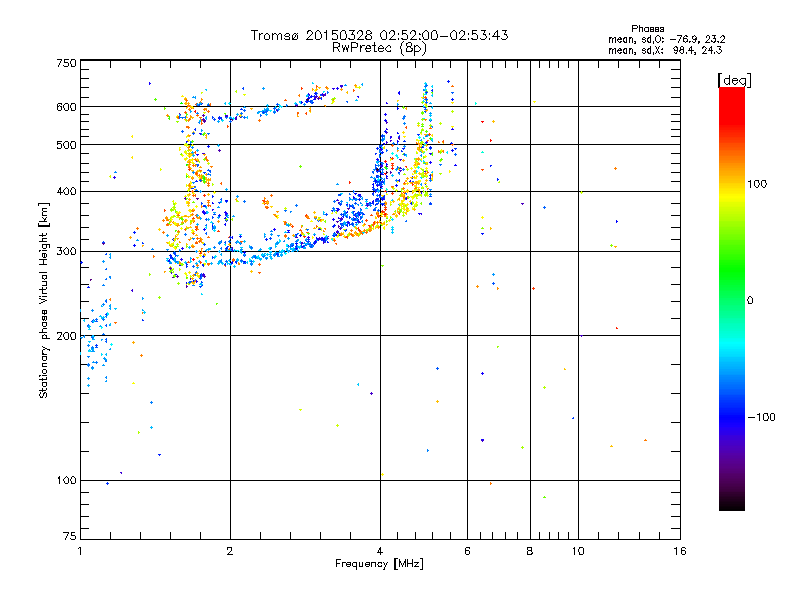Image resolution: width=800 pixels, height=600 pixels.
Task: Click the 300 tick on the height axis
Action: coord(66,251)
